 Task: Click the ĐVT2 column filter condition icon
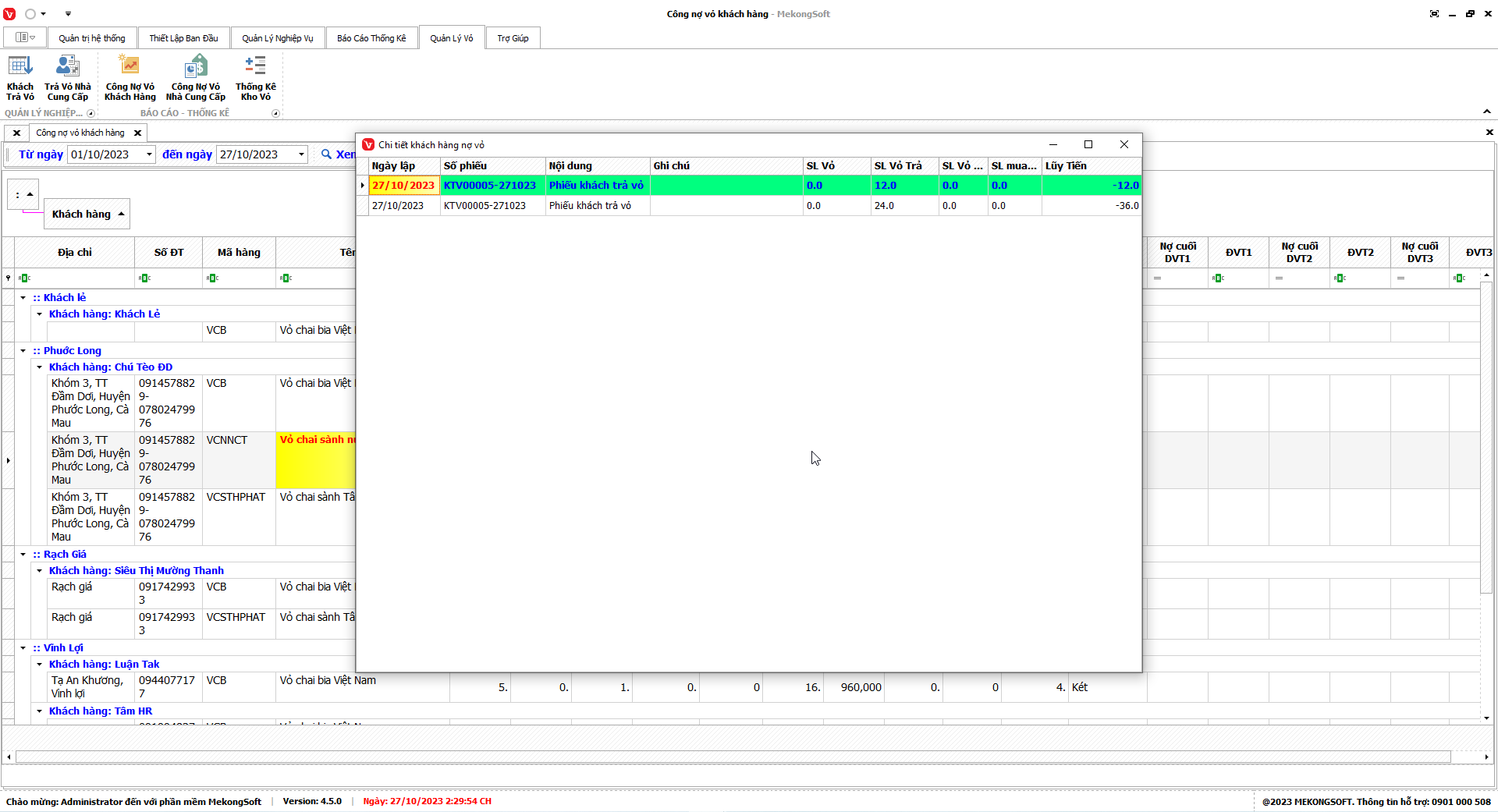pos(1340,278)
